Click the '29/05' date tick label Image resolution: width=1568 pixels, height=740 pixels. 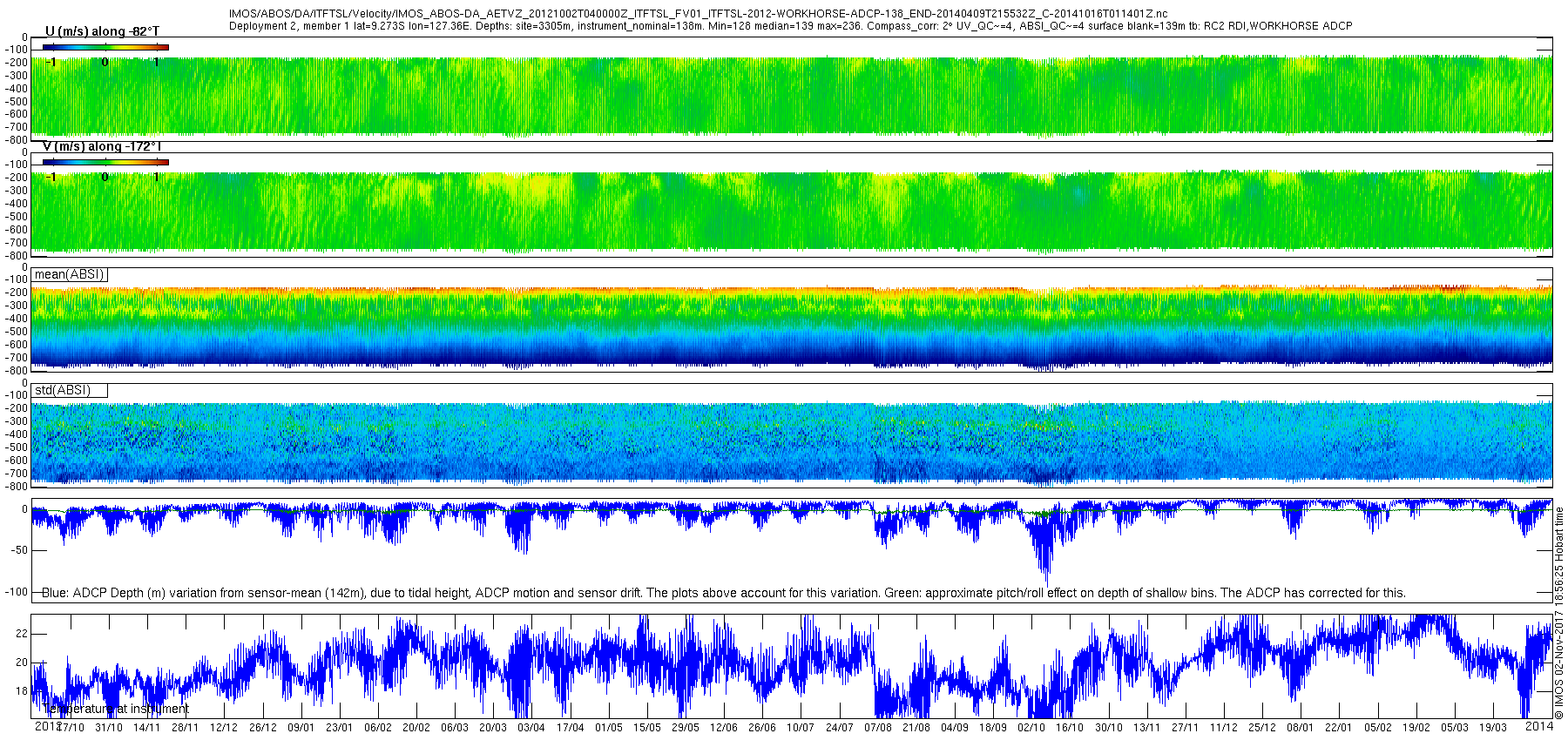pos(686,728)
